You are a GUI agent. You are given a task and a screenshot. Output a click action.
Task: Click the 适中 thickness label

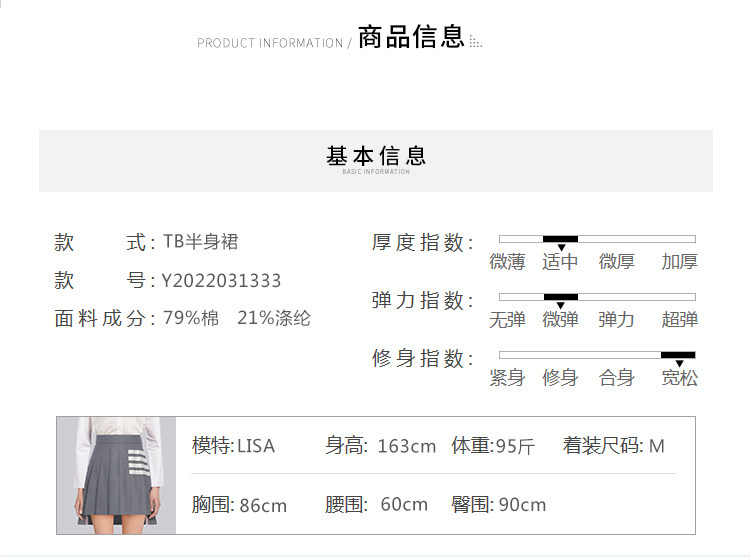pyautogui.click(x=560, y=262)
